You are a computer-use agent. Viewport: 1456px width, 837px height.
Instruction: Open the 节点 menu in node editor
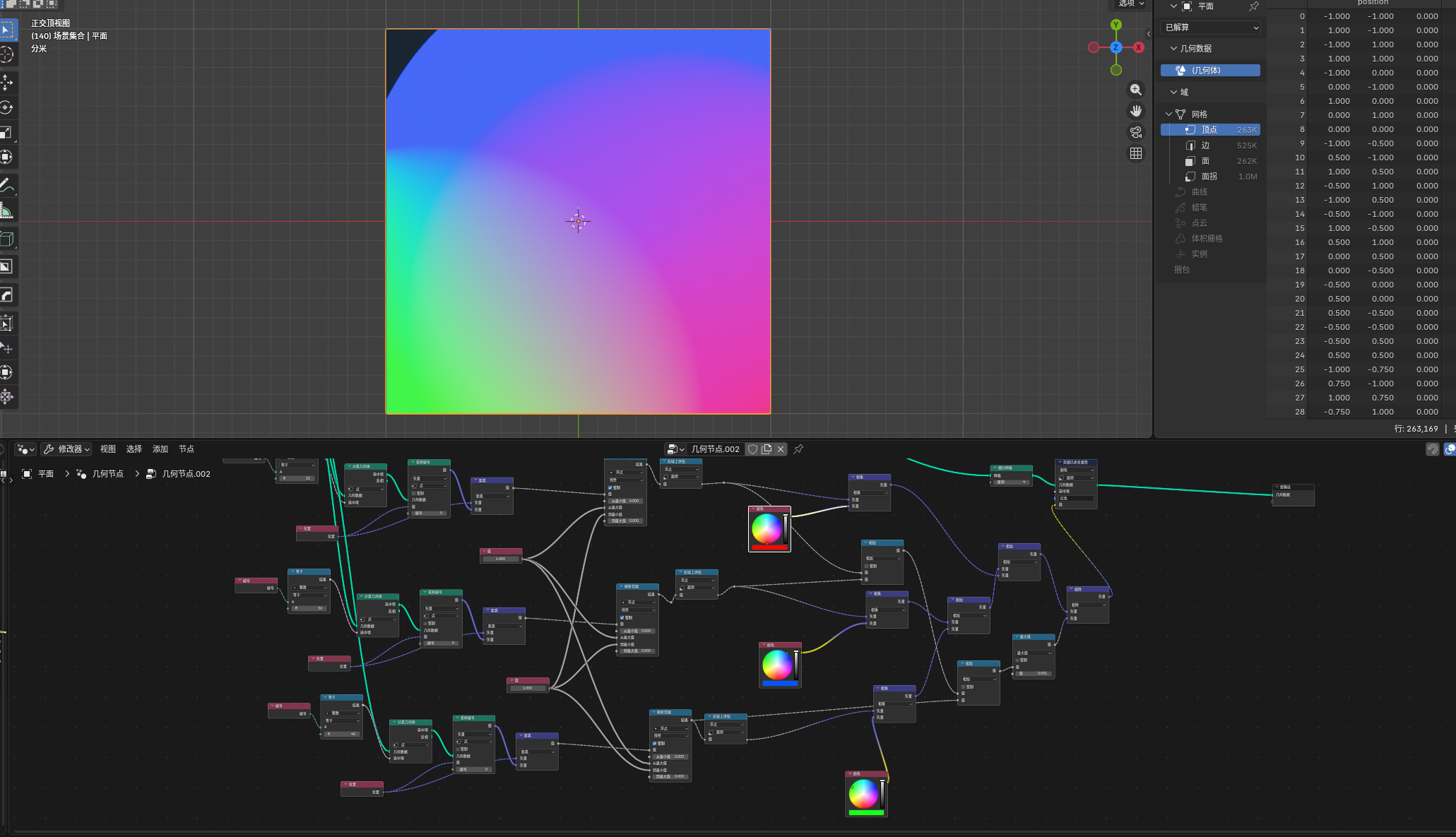pos(187,449)
